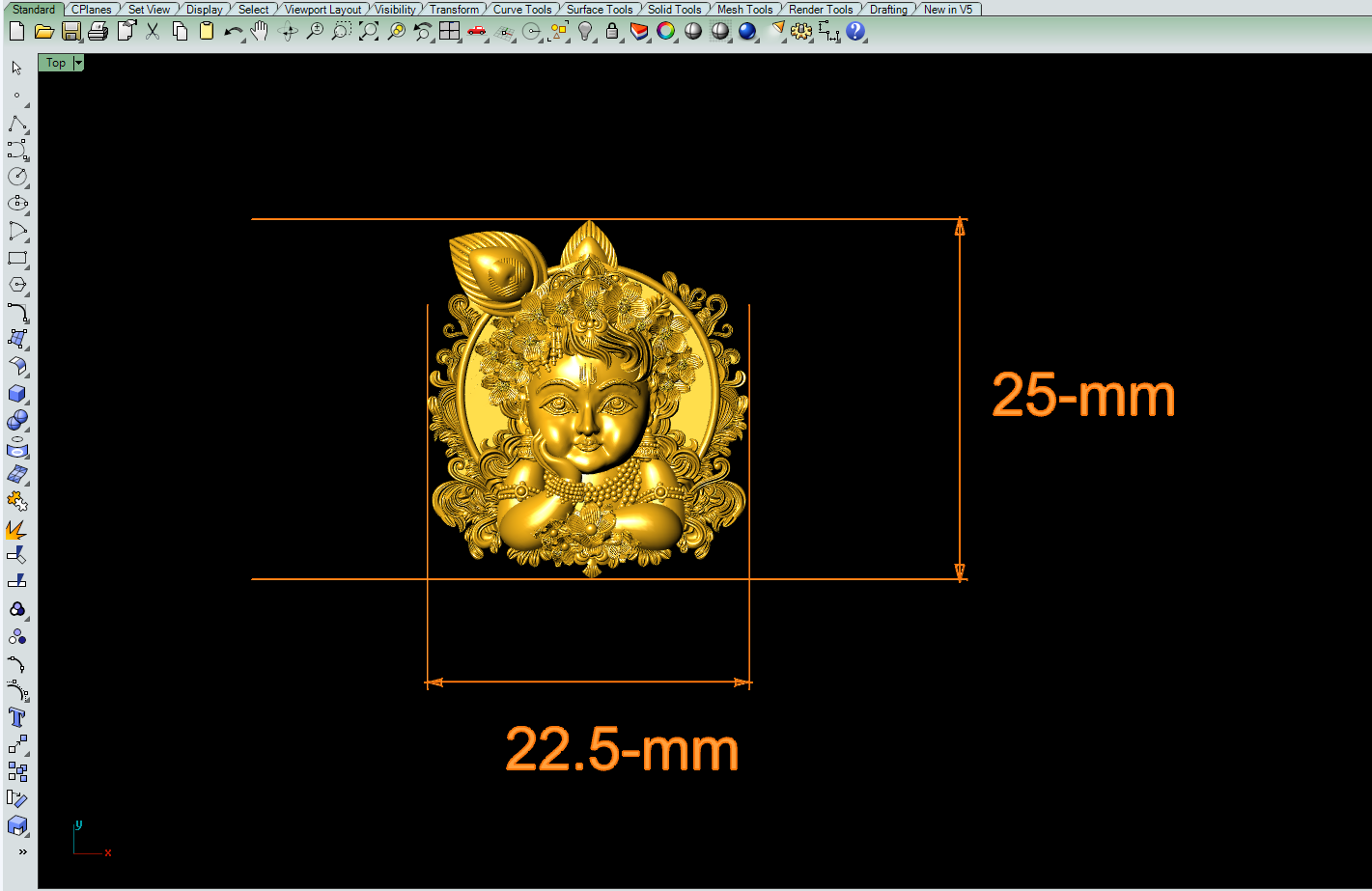Click the Top viewport title label
The image size is (1372, 891).
[56, 63]
